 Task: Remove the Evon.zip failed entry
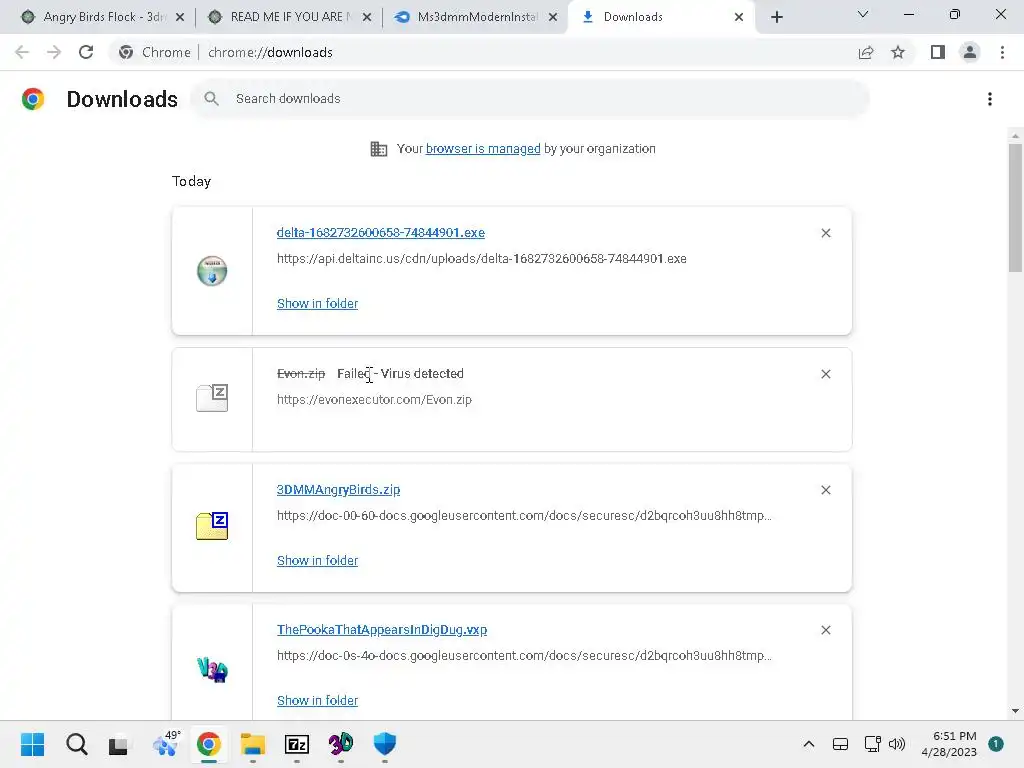(826, 374)
